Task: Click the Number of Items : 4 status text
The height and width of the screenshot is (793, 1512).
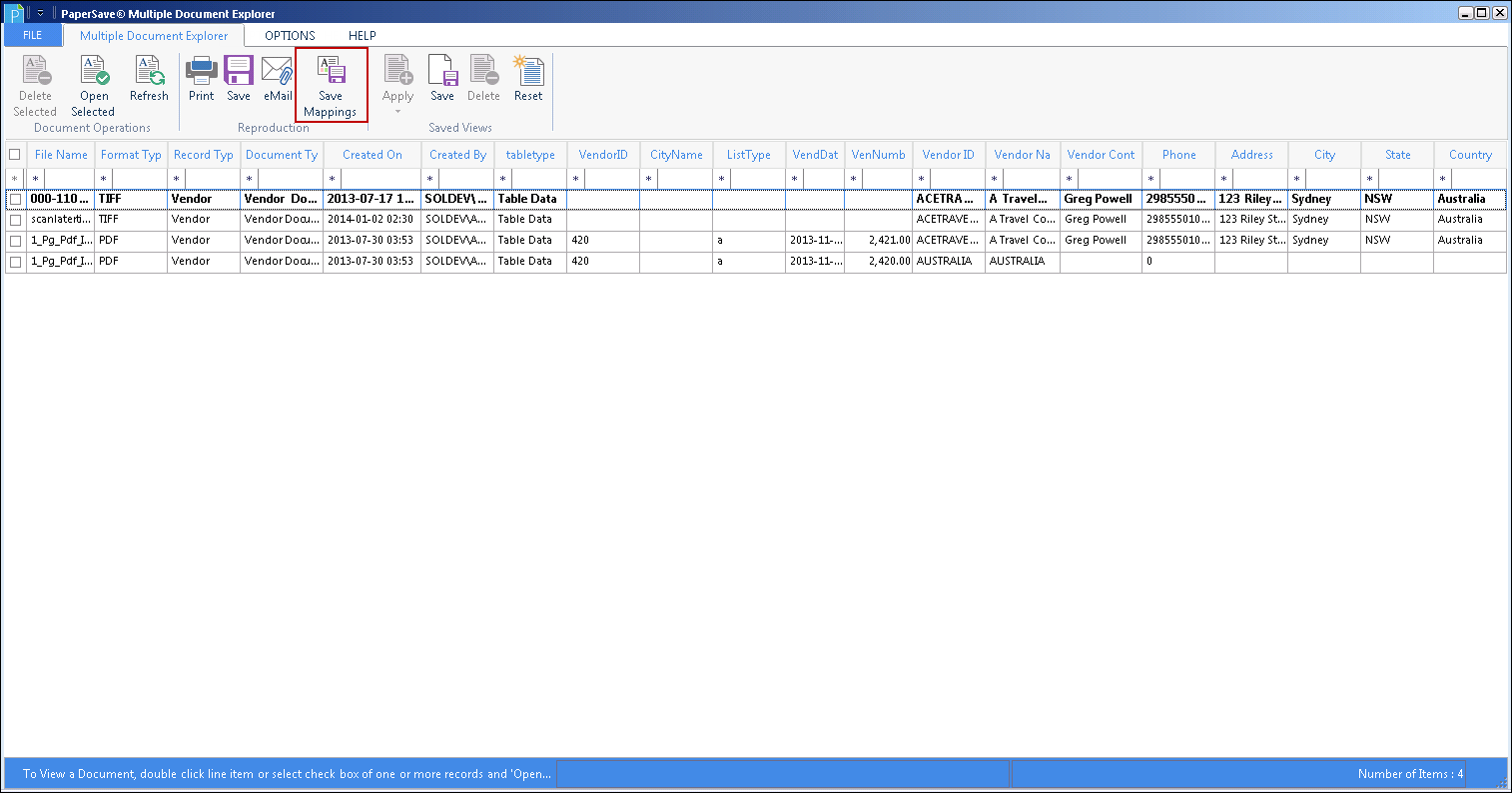Action: pos(1410,774)
